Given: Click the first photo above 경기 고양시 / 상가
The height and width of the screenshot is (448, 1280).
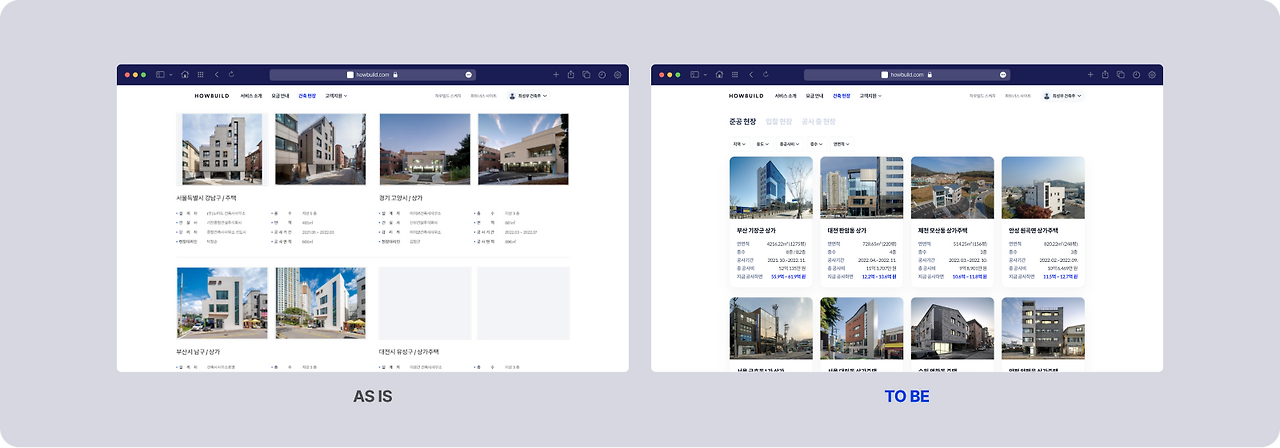Looking at the screenshot, I should [425, 149].
